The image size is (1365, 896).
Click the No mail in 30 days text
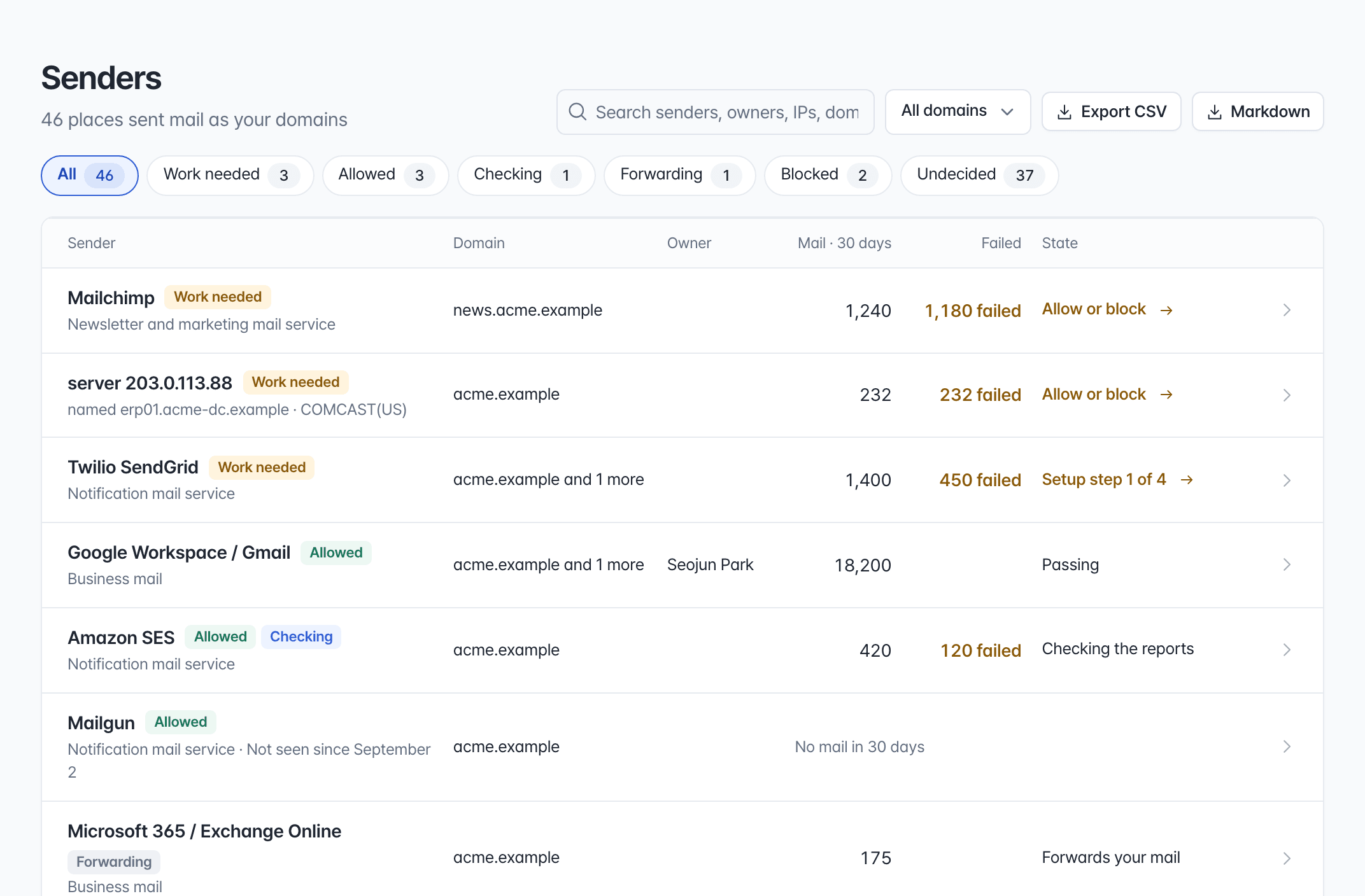click(x=859, y=747)
